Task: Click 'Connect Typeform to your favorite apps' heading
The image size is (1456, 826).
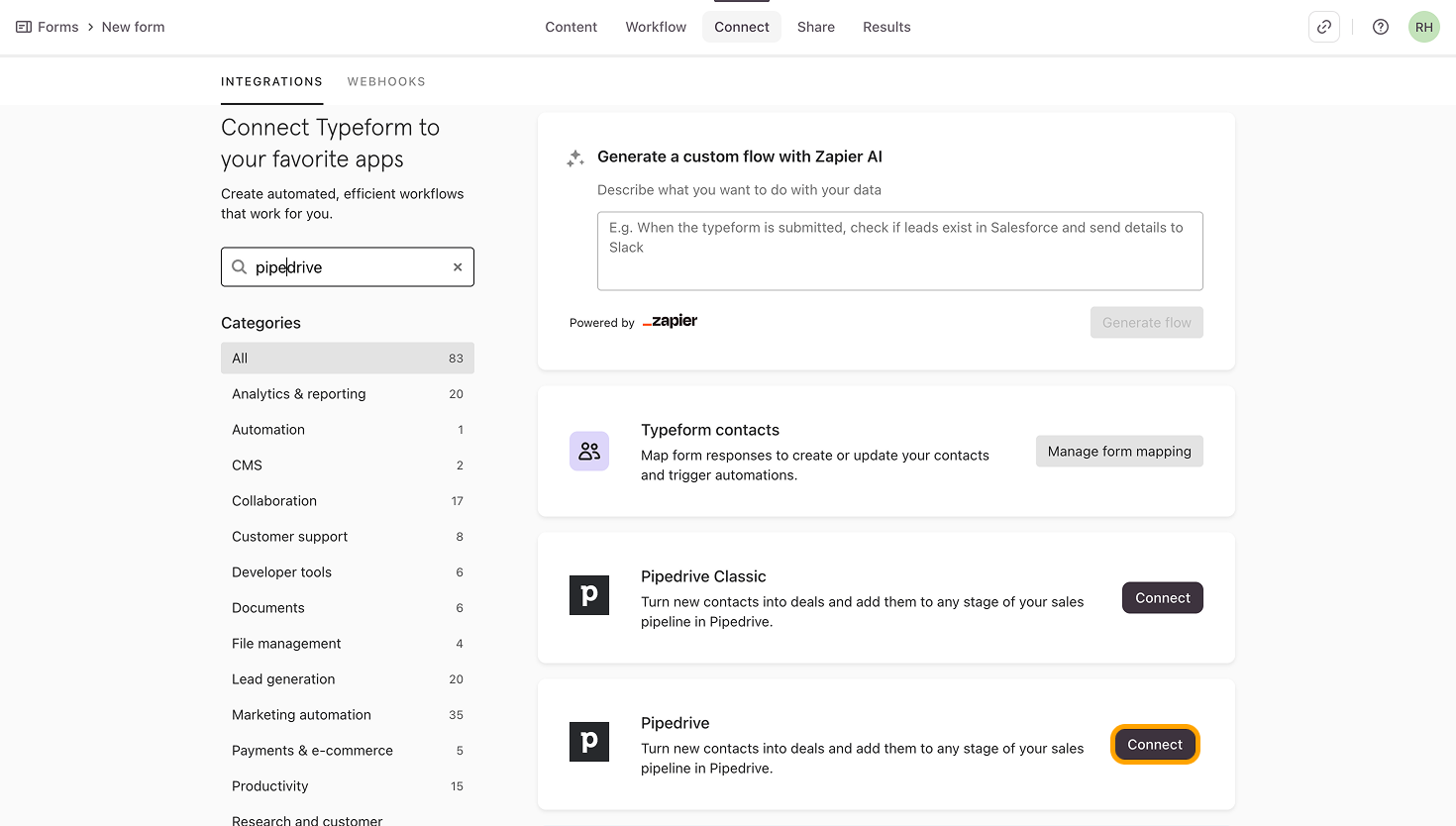Action: click(x=331, y=144)
